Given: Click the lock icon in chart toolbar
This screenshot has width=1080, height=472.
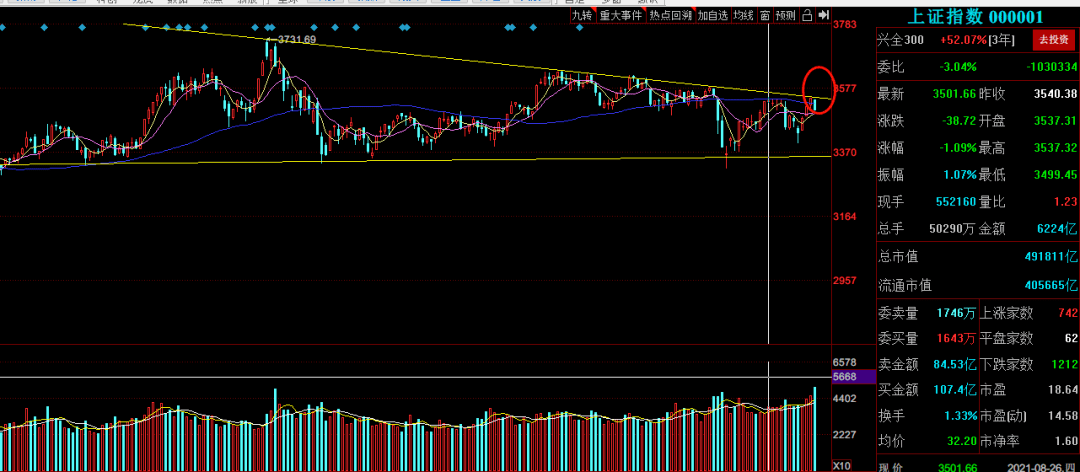Looking at the screenshot, I should (x=807, y=15).
